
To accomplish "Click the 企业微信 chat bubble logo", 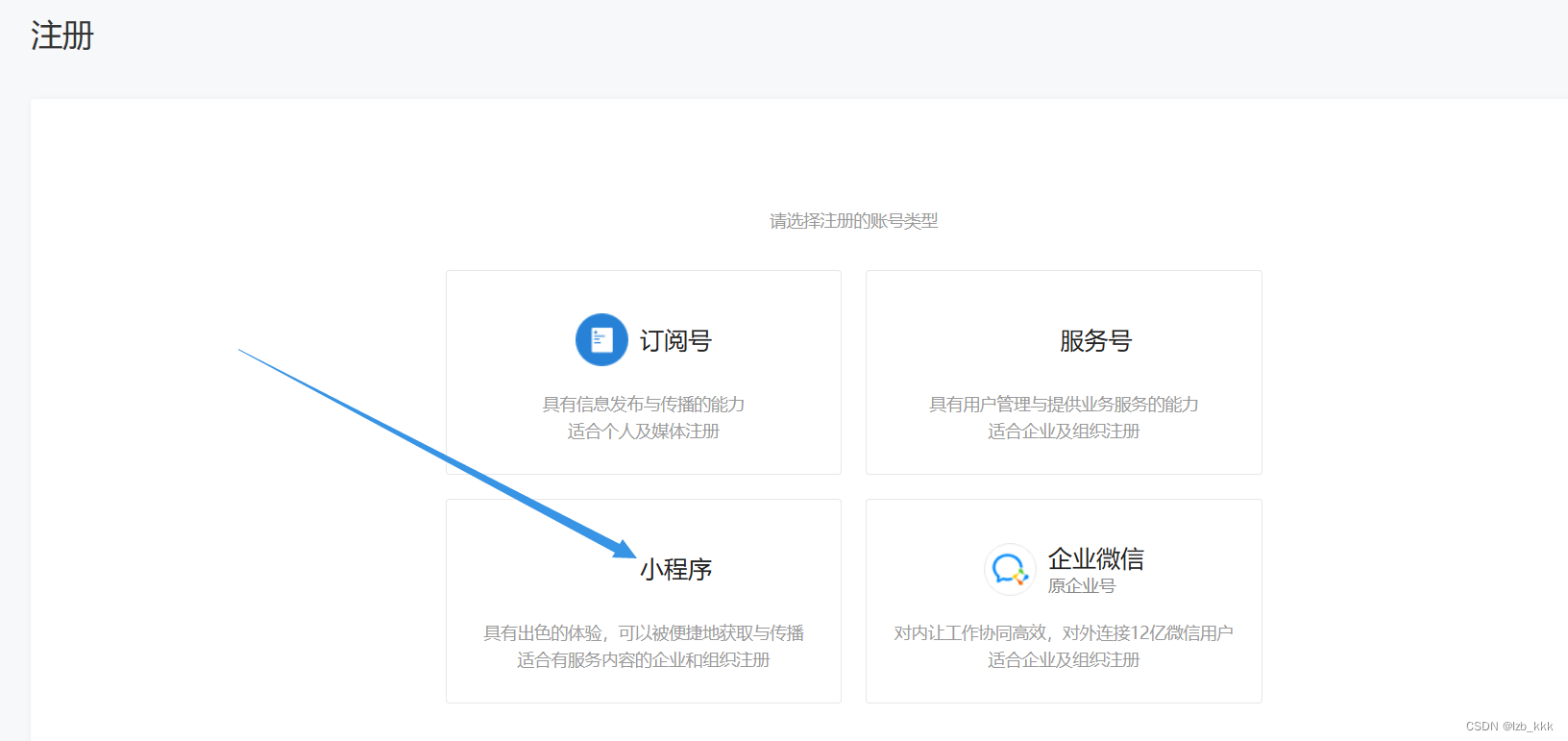I will pyautogui.click(x=1010, y=569).
